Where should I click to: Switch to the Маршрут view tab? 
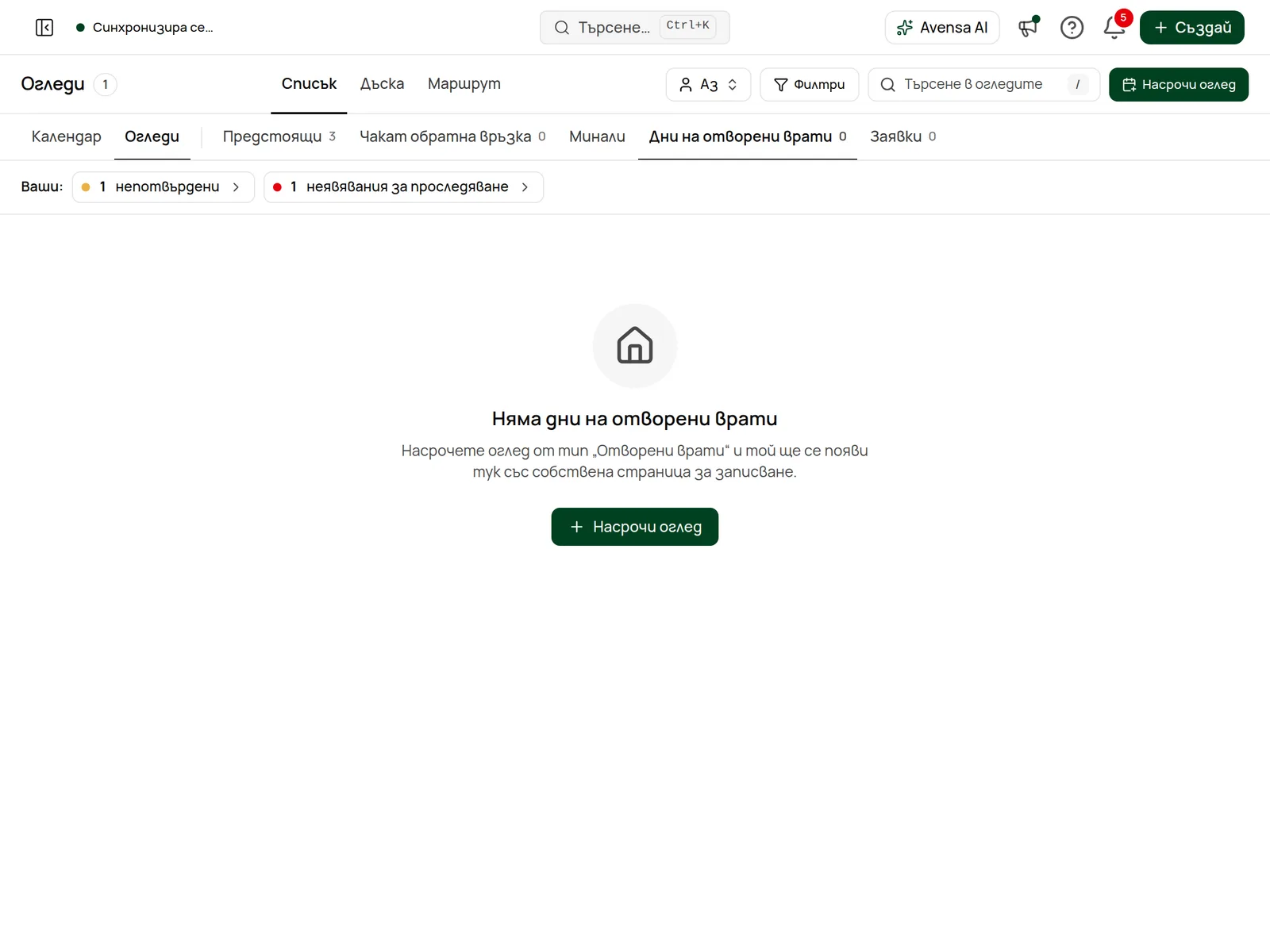point(464,84)
